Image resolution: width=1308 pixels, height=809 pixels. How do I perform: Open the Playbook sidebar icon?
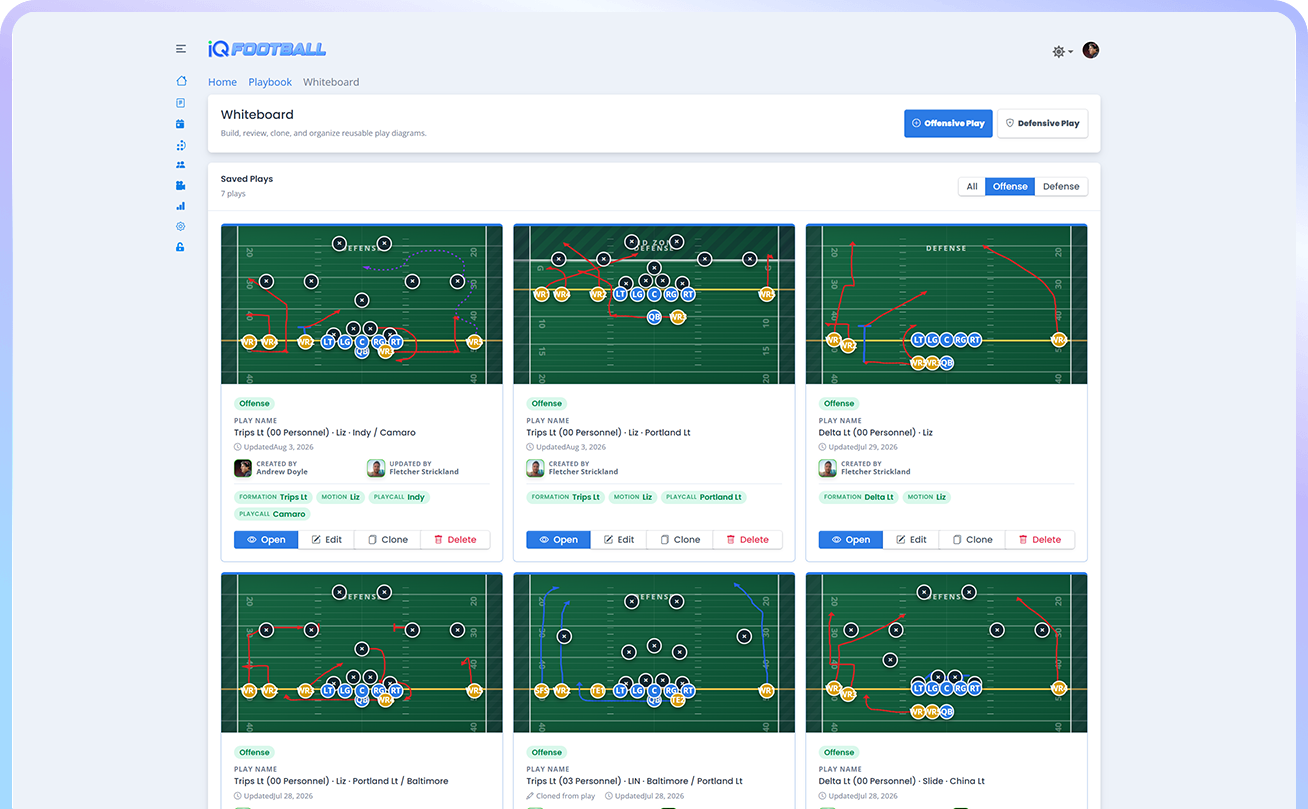[x=181, y=103]
